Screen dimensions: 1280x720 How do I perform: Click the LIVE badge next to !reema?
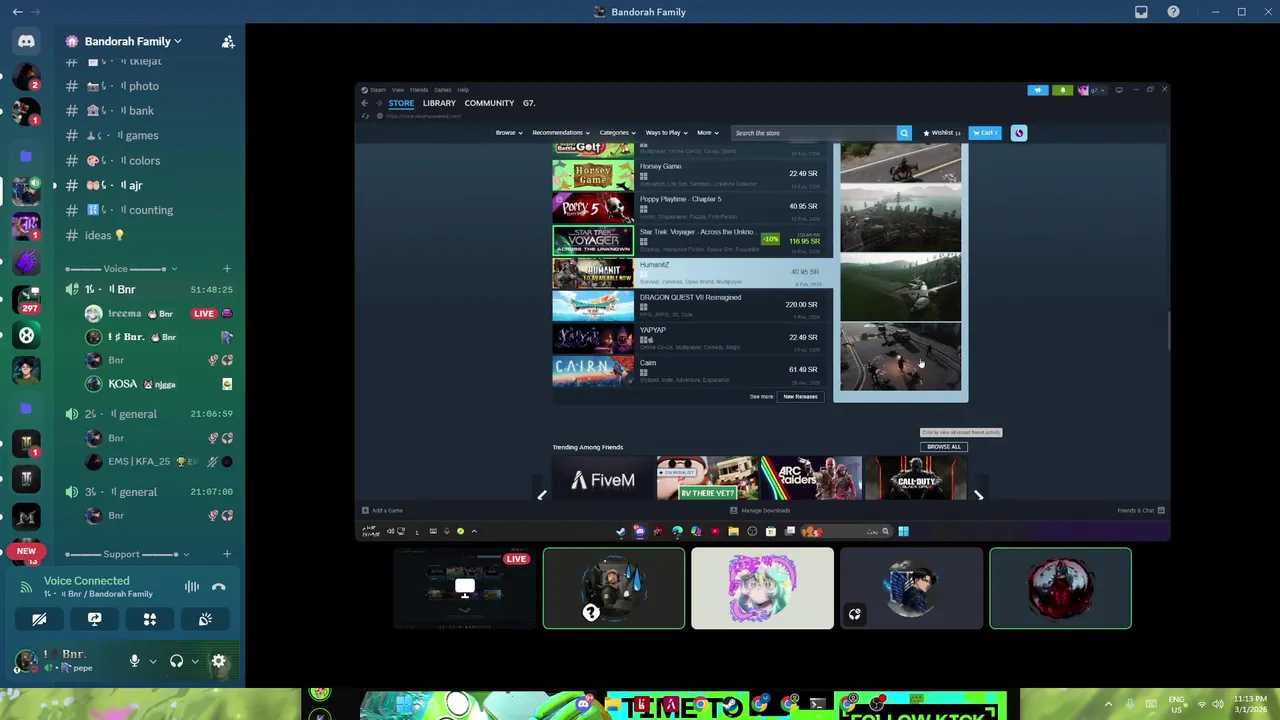pyautogui.click(x=204, y=313)
